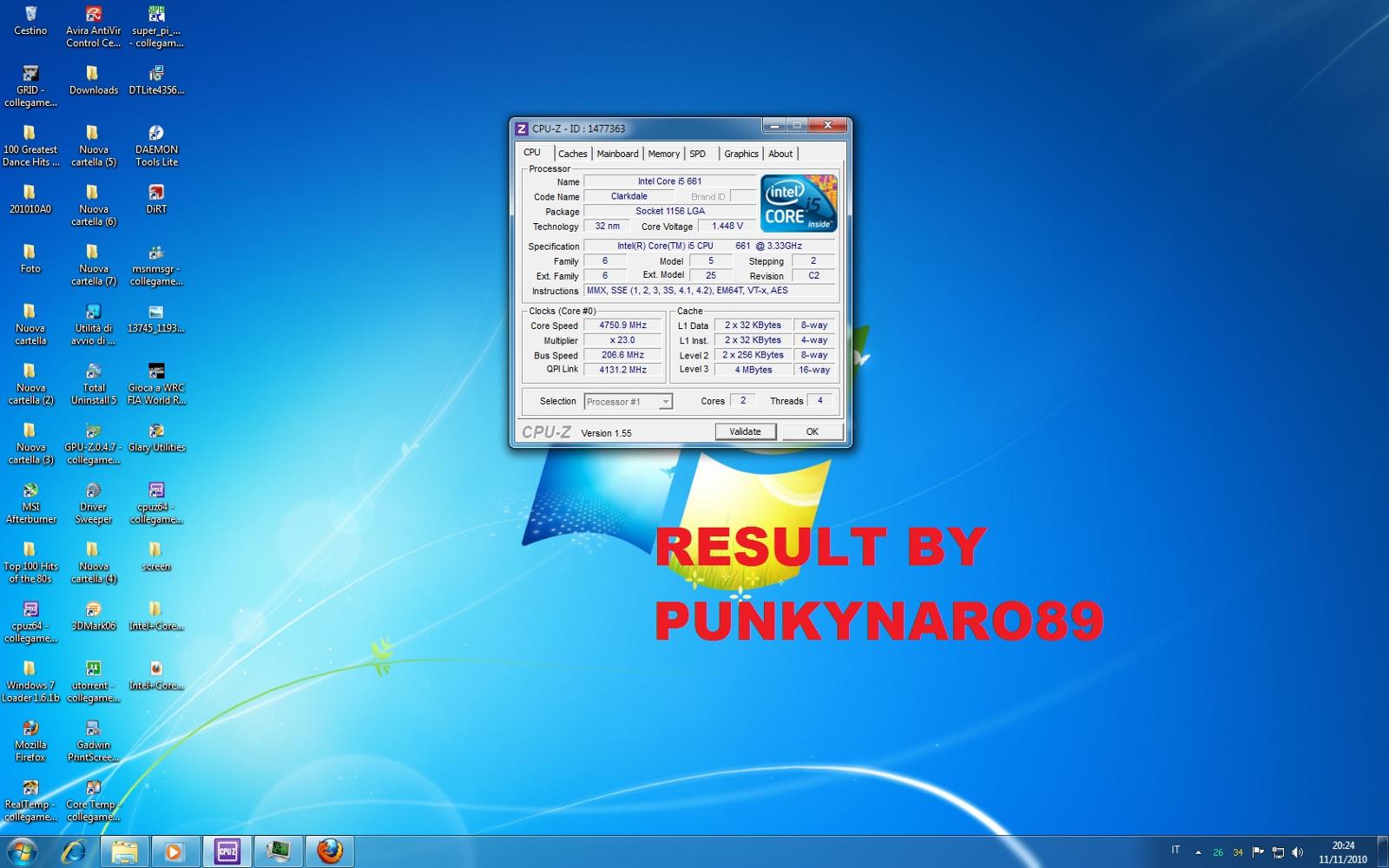The width and height of the screenshot is (1389, 868).
Task: Select Top 100 Hits of the 80s folder
Action: 30,562
